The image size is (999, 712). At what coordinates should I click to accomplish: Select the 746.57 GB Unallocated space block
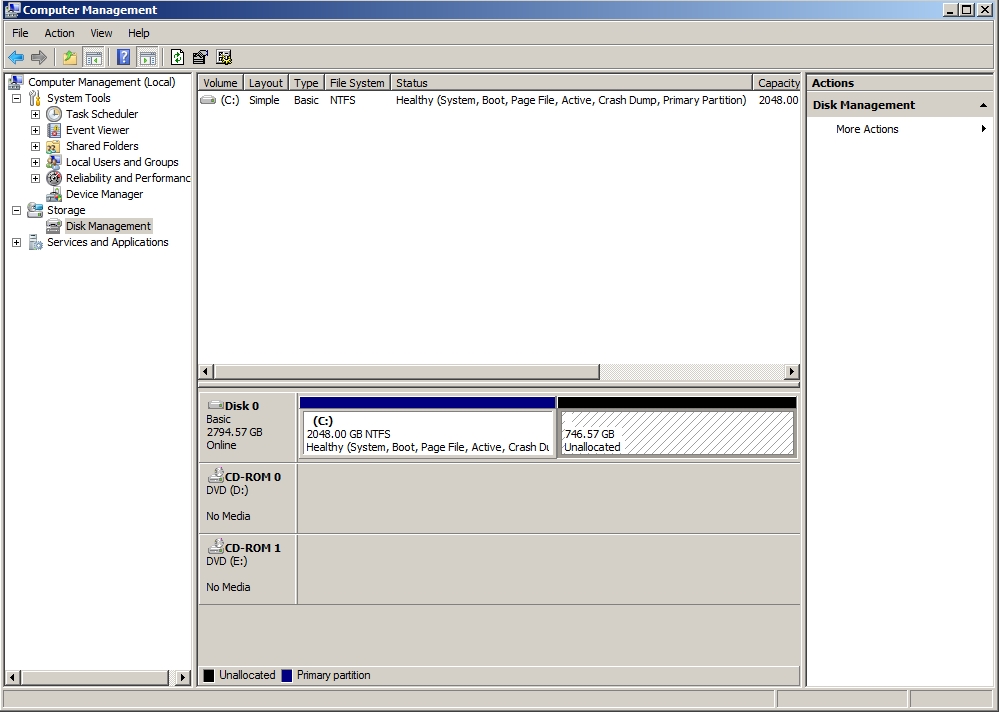tap(677, 434)
